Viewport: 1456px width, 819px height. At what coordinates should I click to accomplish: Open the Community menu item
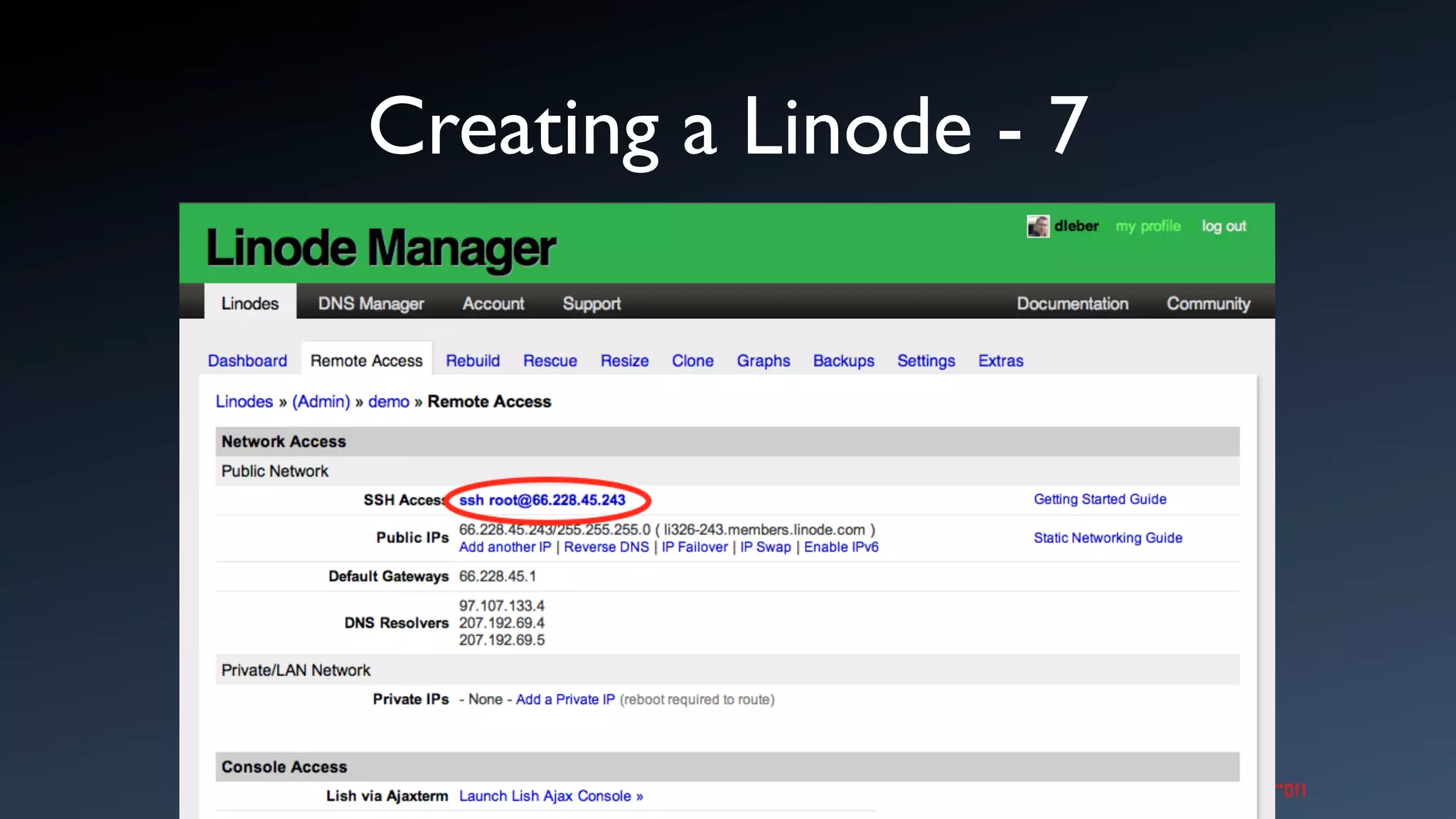tap(1208, 304)
